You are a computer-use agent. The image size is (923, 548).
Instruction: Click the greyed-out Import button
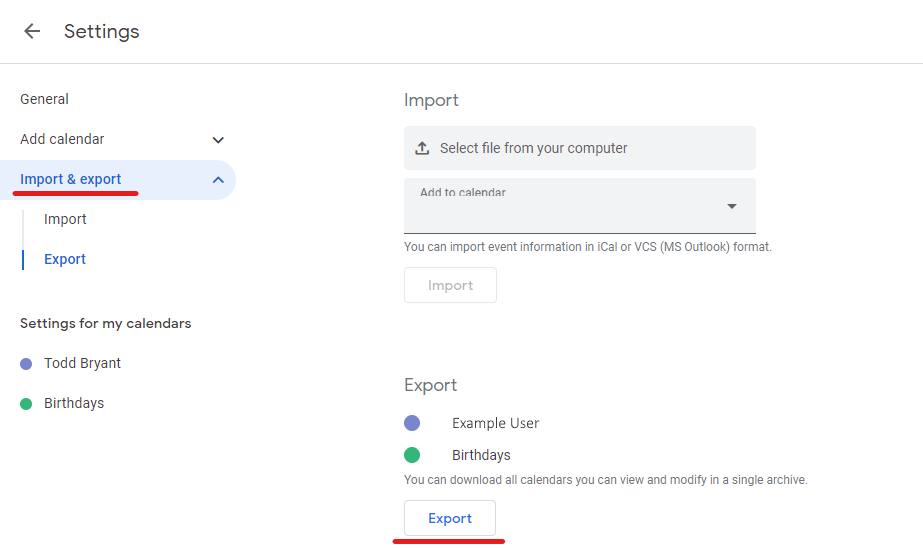(x=450, y=285)
